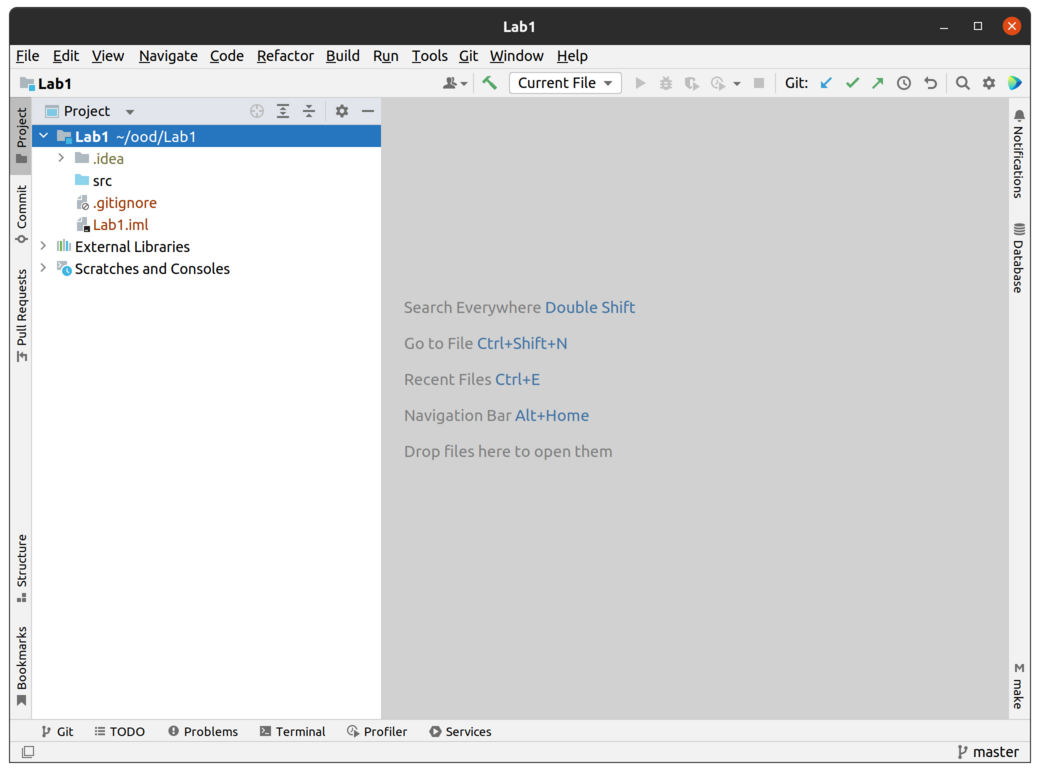
Task: Click the Git Push arrow icon
Action: 878,83
